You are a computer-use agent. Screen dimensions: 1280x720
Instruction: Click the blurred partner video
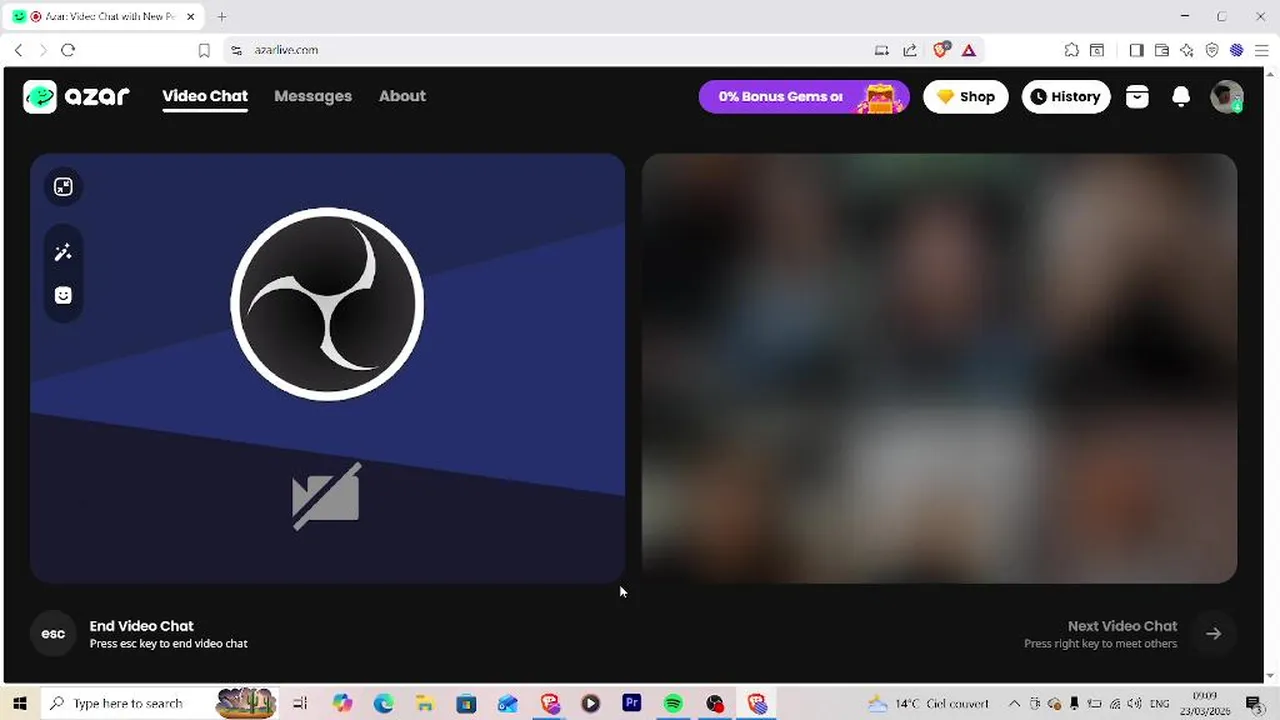pyautogui.click(x=939, y=368)
